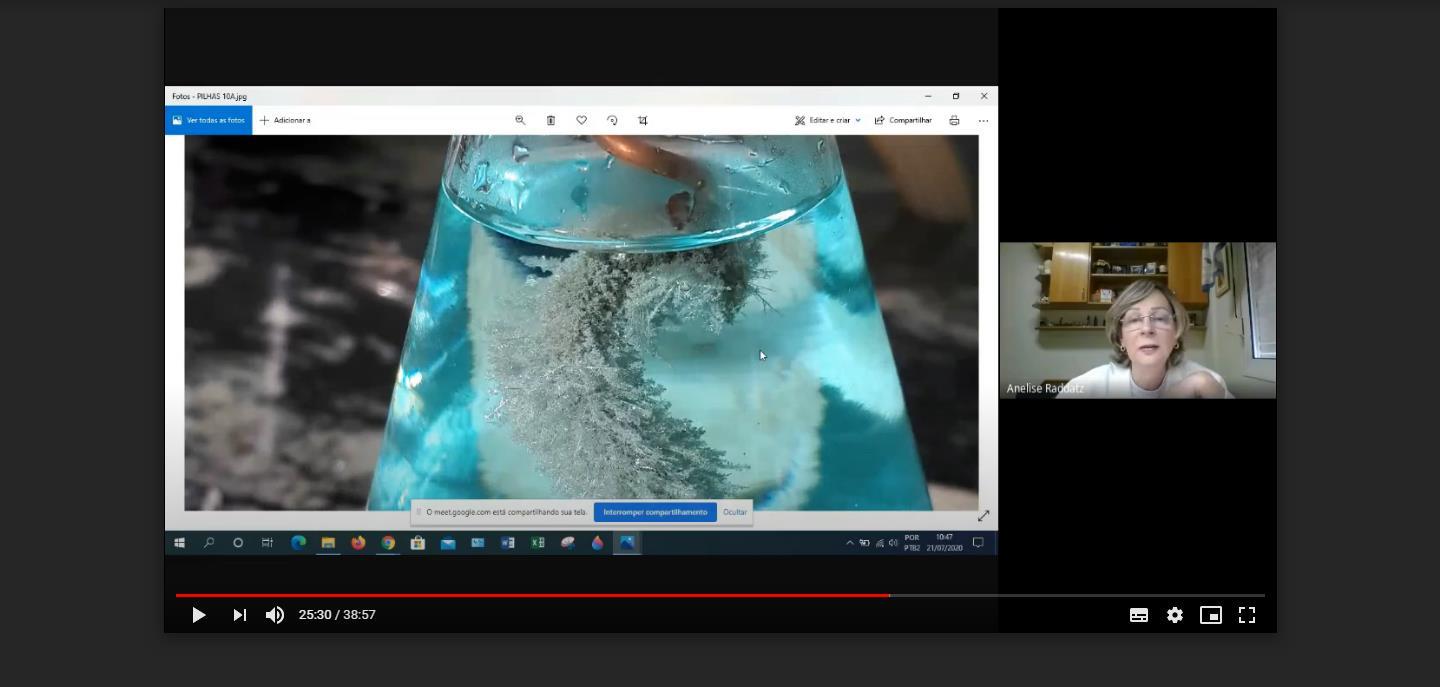1440x687 pixels.
Task: Open YouTube player settings menu
Action: (x=1175, y=615)
